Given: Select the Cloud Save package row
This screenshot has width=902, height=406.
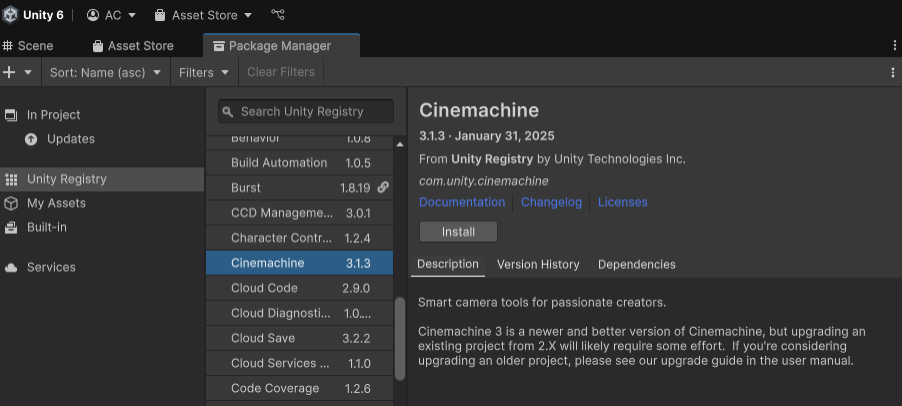Looking at the screenshot, I should pos(300,338).
